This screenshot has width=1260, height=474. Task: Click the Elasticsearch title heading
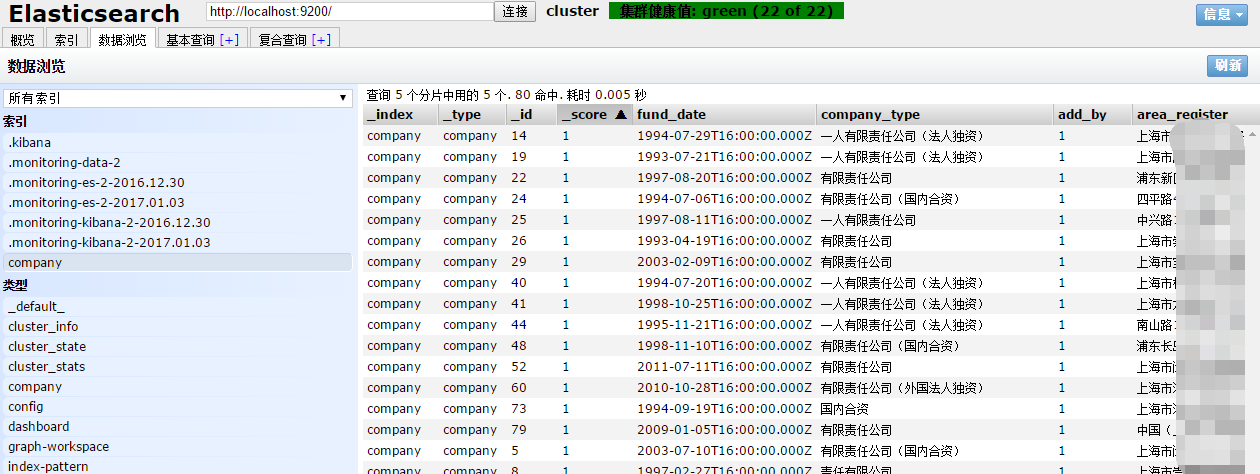tap(95, 14)
